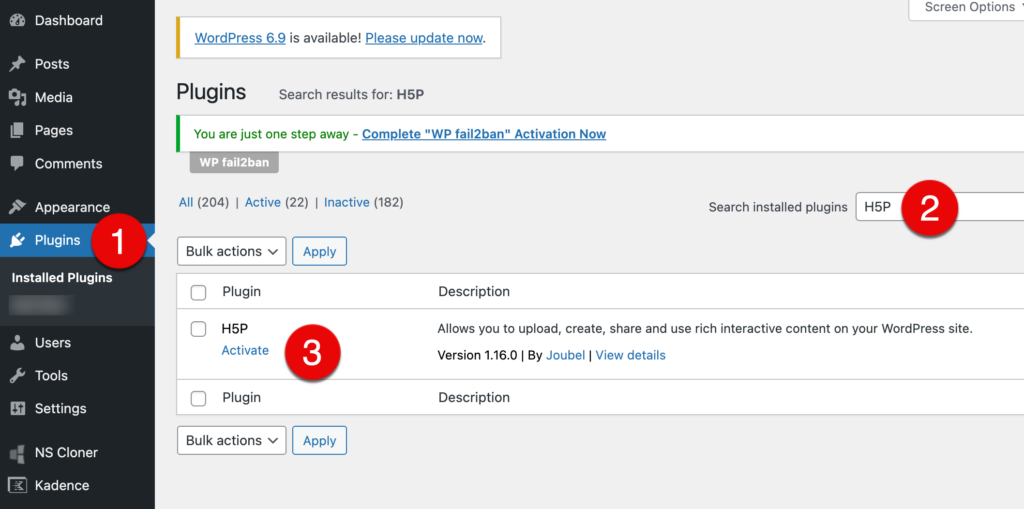Screen dimensions: 1024x509
Task: Click the Appearance paintbrush icon
Action: pyautogui.click(x=17, y=207)
